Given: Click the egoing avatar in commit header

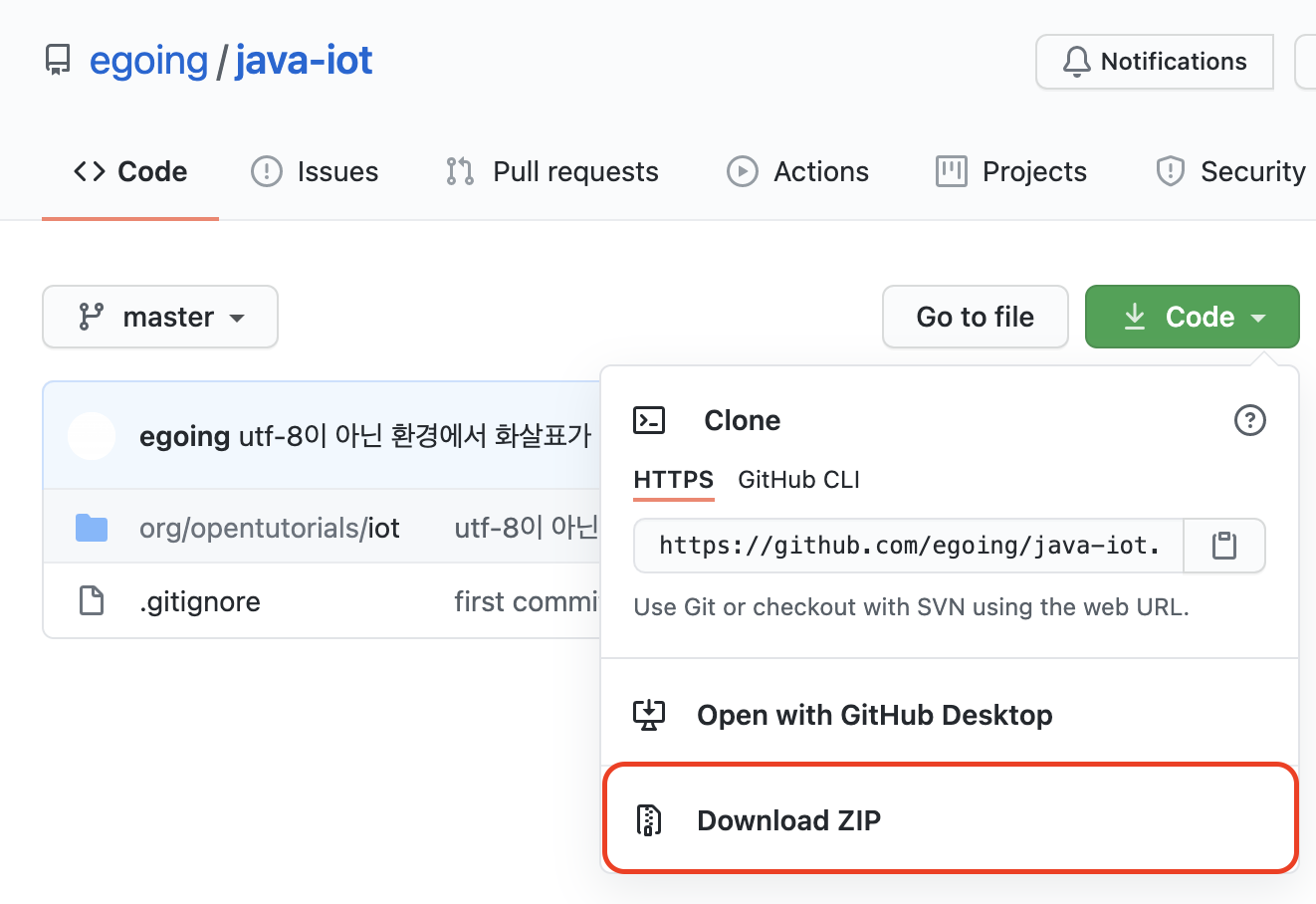Looking at the screenshot, I should (92, 436).
